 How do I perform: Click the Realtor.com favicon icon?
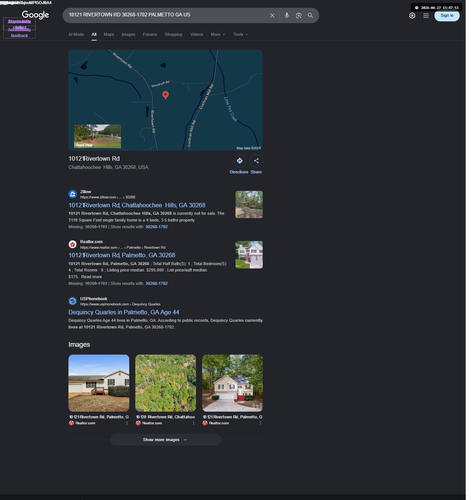[x=72, y=244]
